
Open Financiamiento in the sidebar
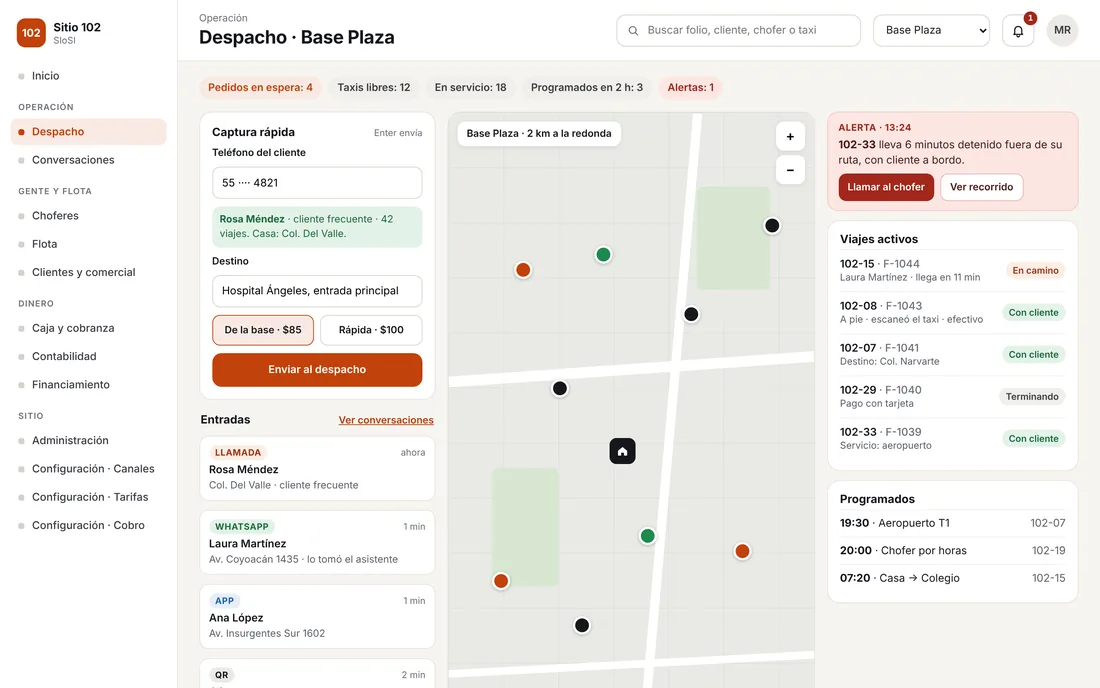coord(88,384)
